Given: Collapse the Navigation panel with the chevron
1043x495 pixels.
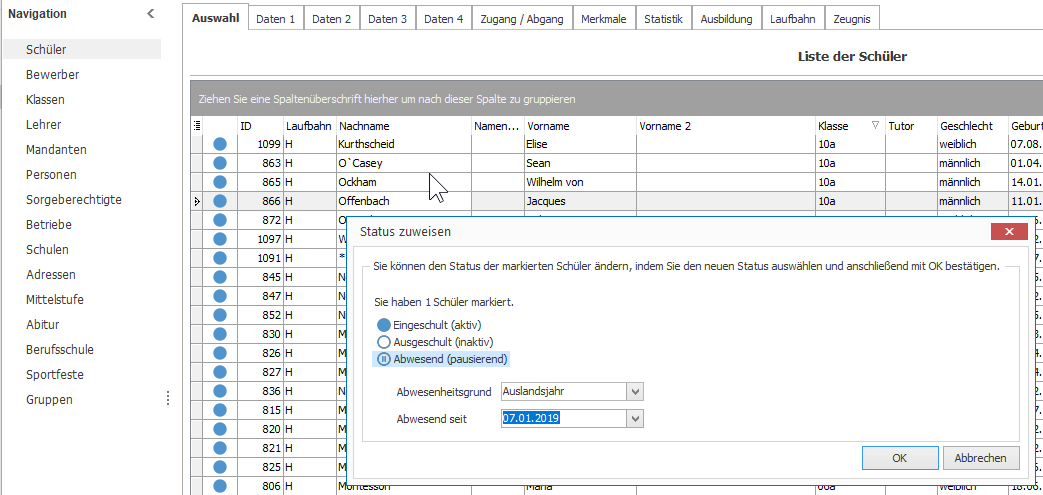Looking at the screenshot, I should pyautogui.click(x=151, y=13).
